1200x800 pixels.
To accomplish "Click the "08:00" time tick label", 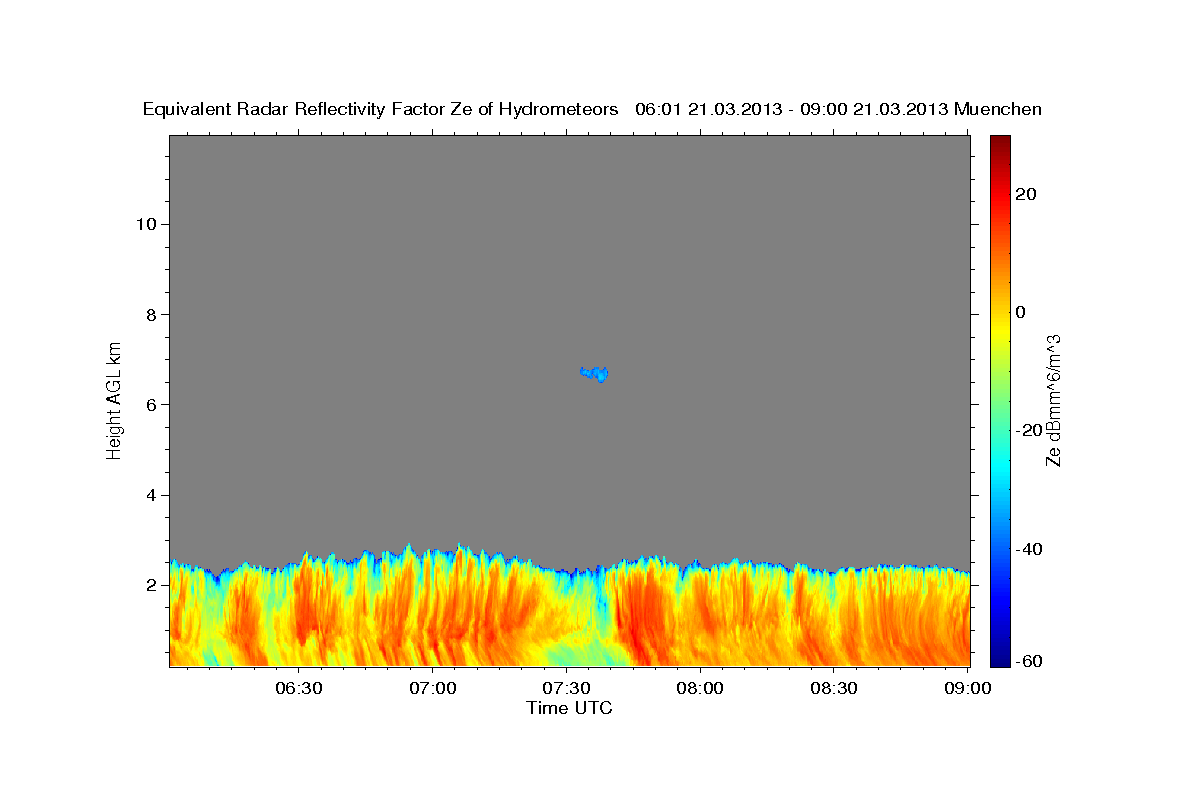I will click(x=700, y=689).
